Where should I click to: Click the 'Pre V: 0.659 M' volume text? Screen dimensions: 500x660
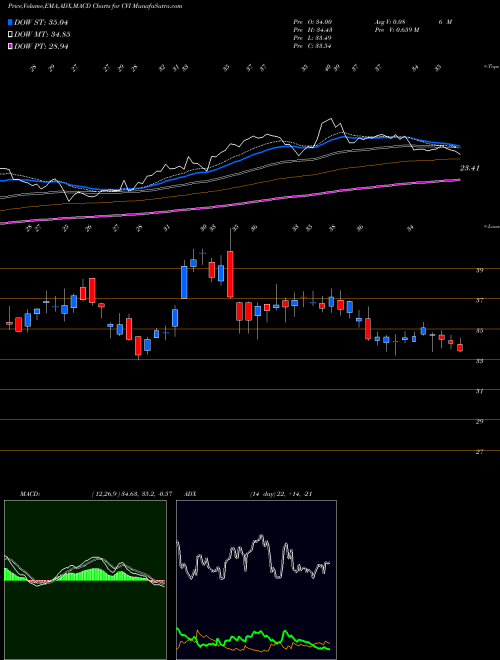pyautogui.click(x=396, y=30)
